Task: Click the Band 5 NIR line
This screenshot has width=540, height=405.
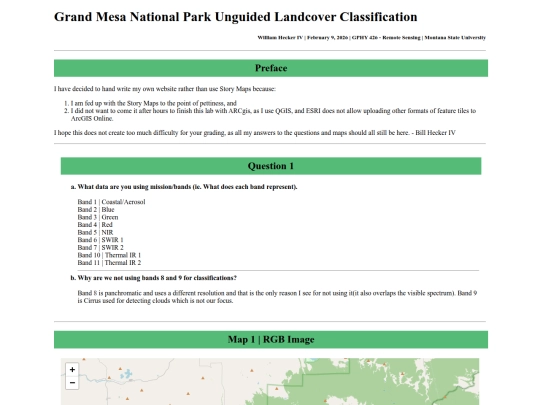Action: pyautogui.click(x=95, y=232)
